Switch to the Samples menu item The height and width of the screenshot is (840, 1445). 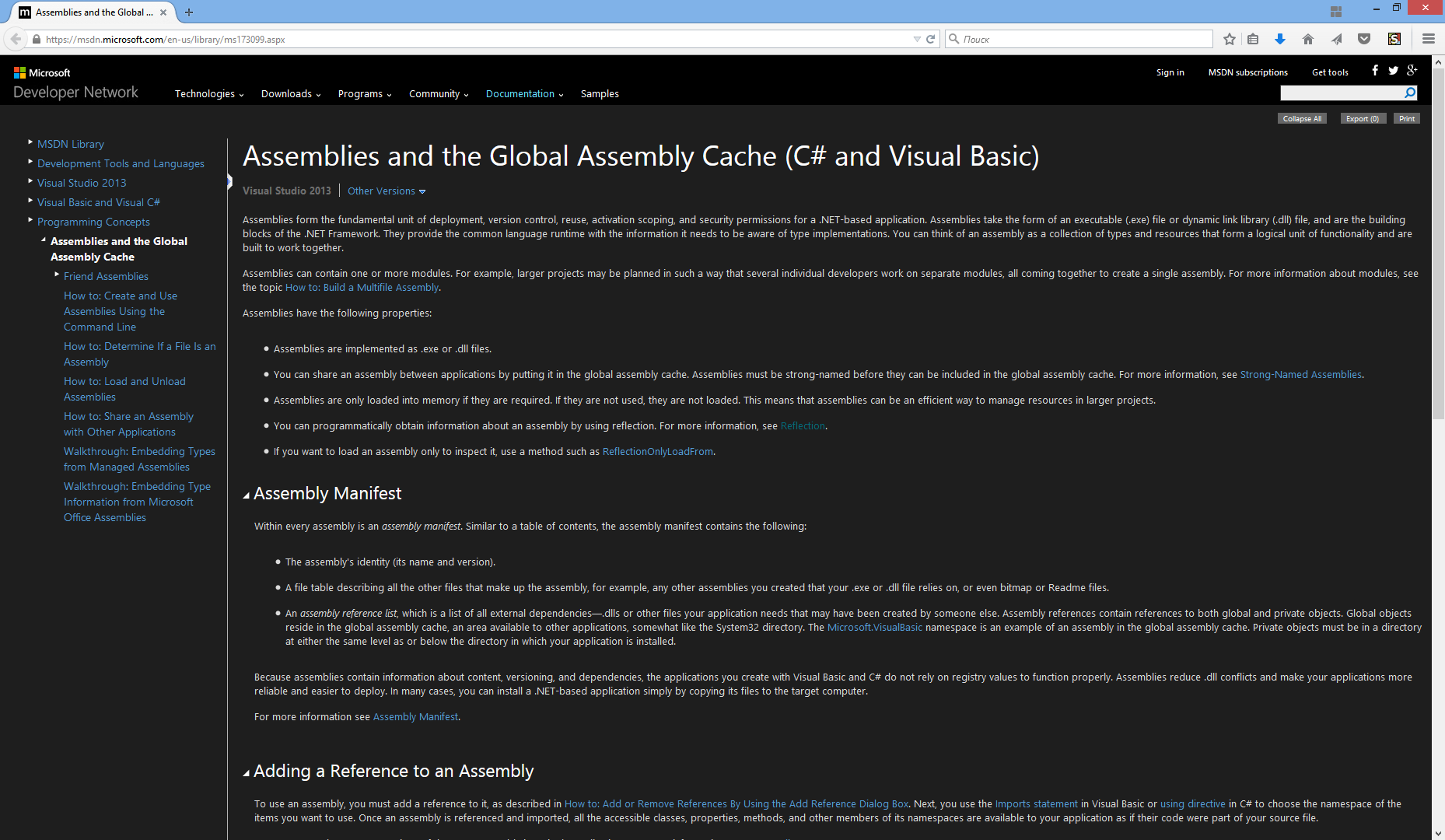pyautogui.click(x=599, y=93)
